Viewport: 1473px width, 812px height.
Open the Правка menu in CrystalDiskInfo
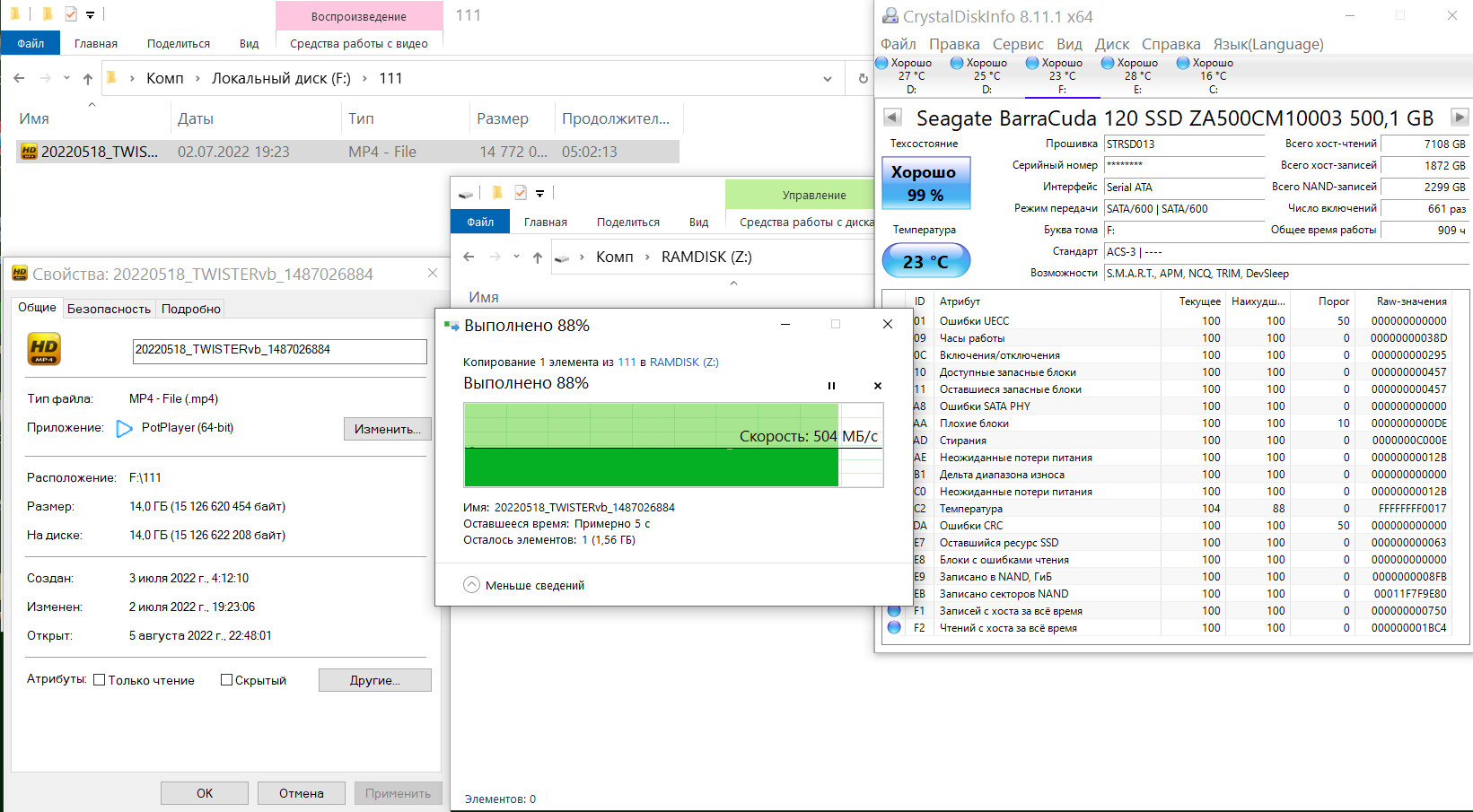tap(954, 44)
